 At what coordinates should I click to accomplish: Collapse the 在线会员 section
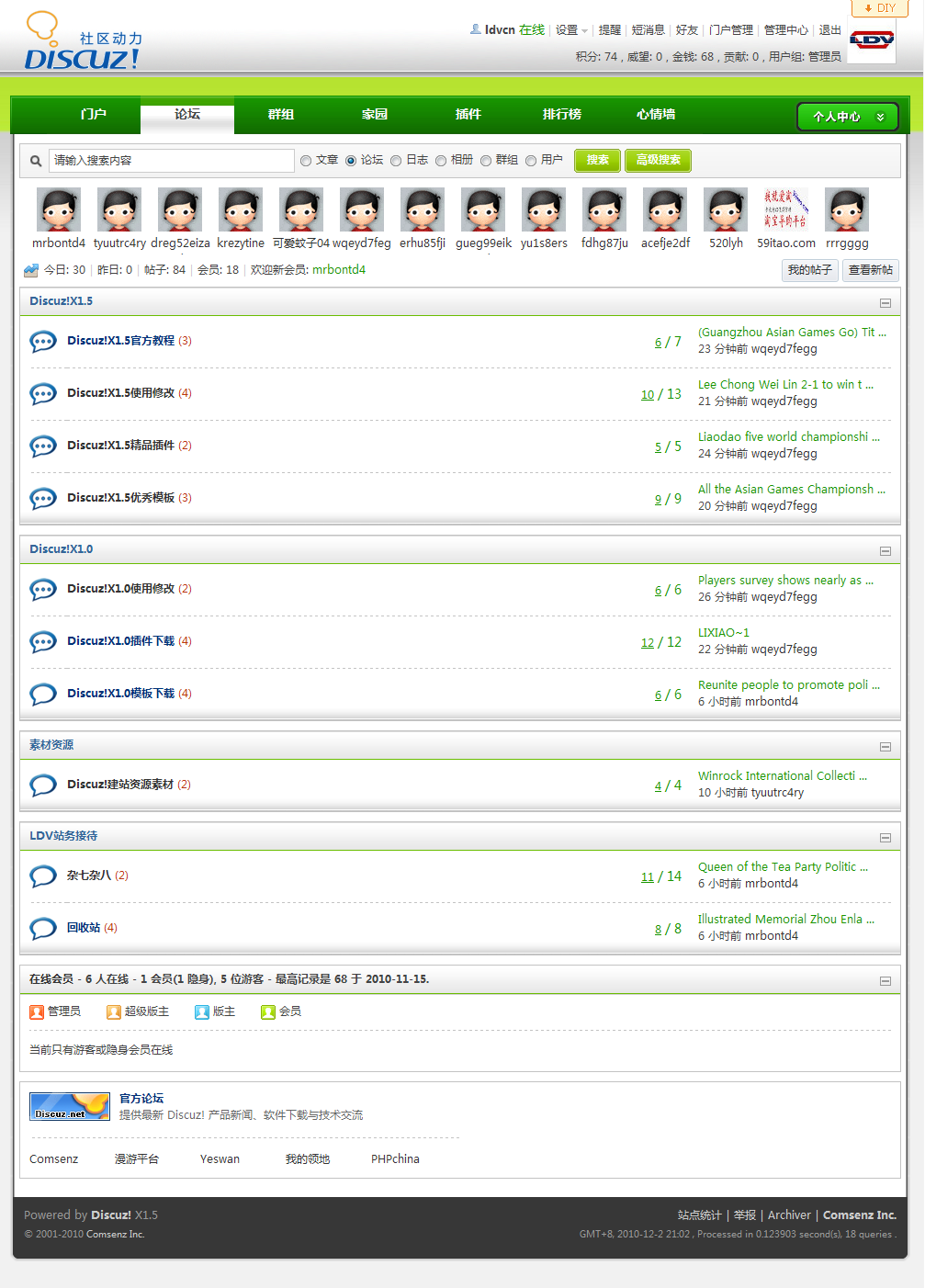tap(886, 981)
